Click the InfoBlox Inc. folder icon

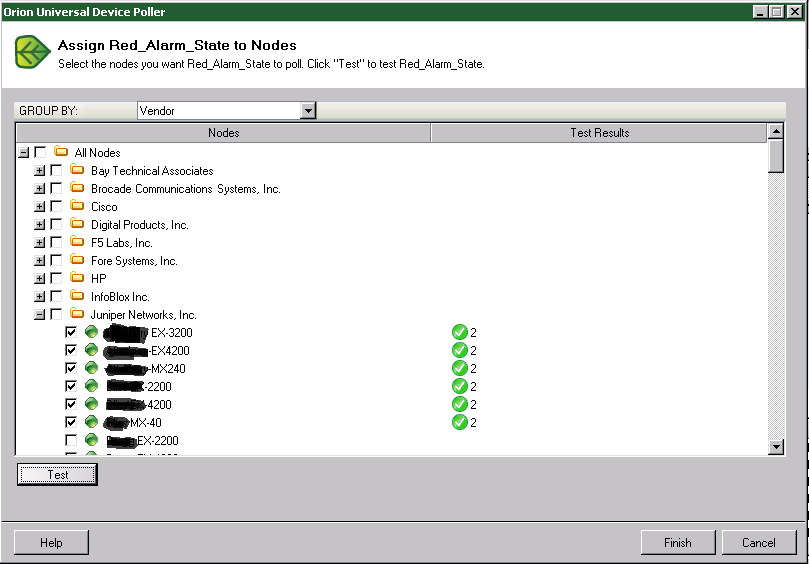(x=77, y=296)
